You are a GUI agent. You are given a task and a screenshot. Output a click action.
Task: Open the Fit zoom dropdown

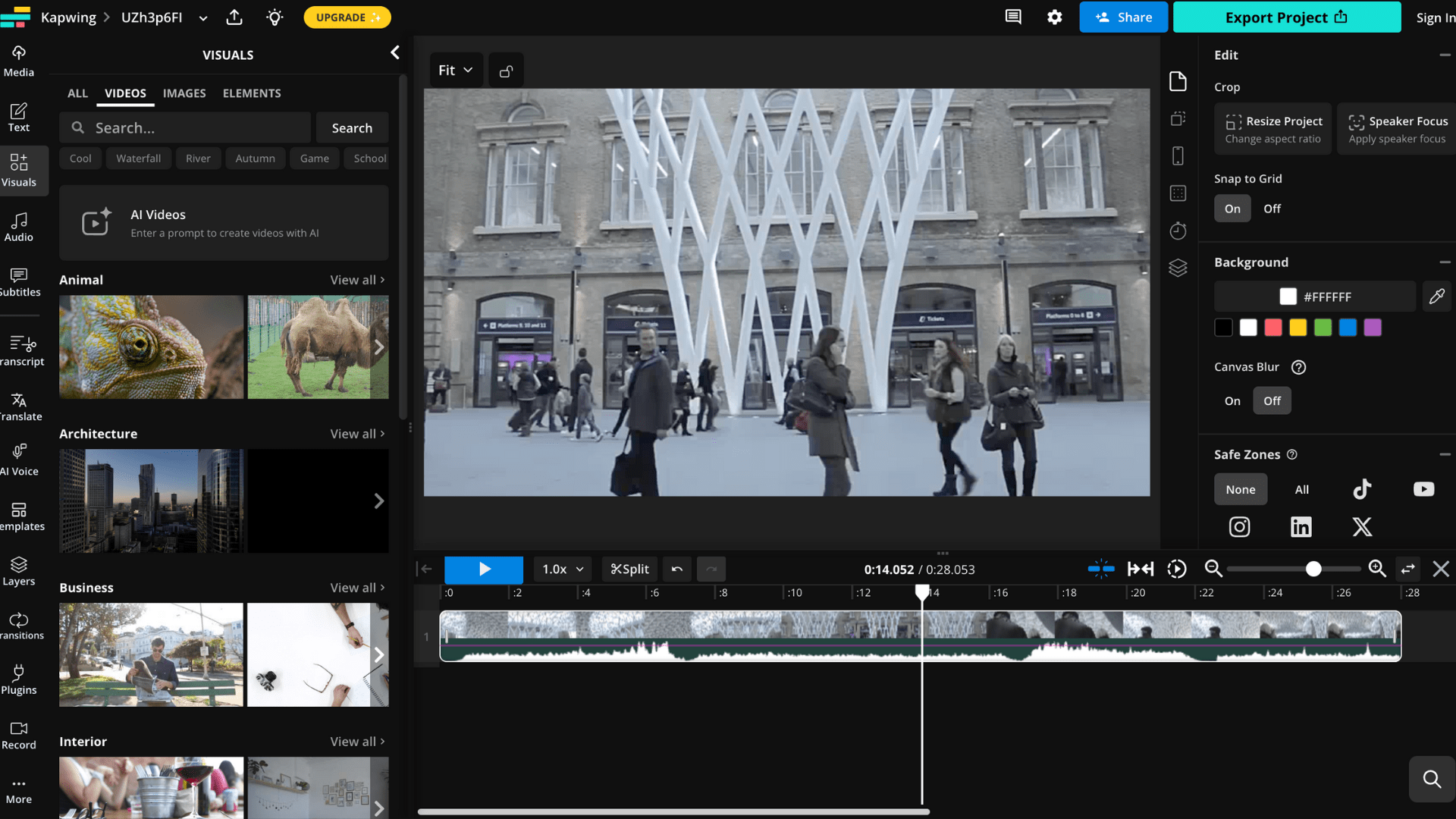pyautogui.click(x=455, y=70)
